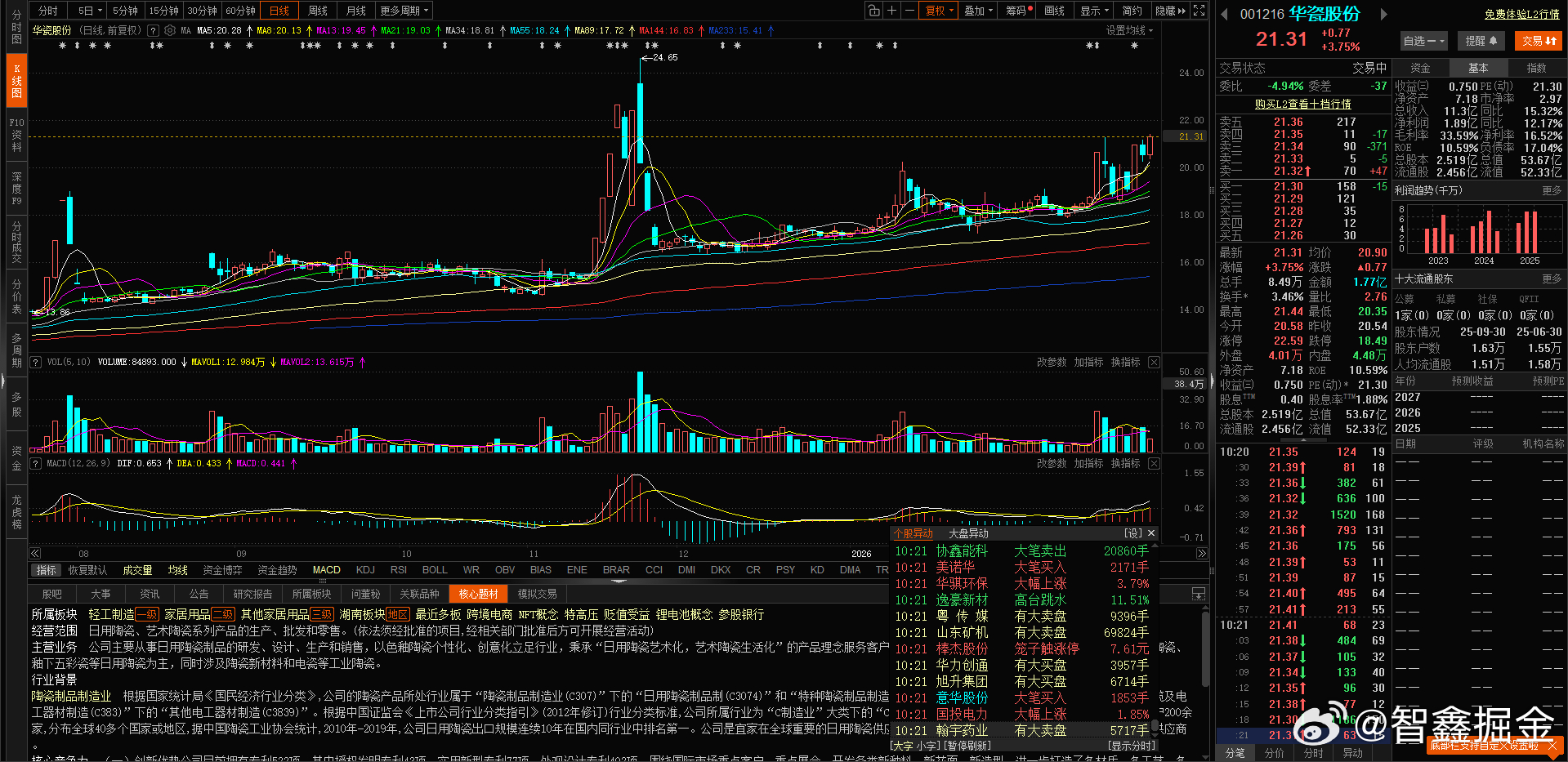The image size is (1568, 762).
Task: Open the 分时图 view in the left sidebar
Action: coord(16,27)
